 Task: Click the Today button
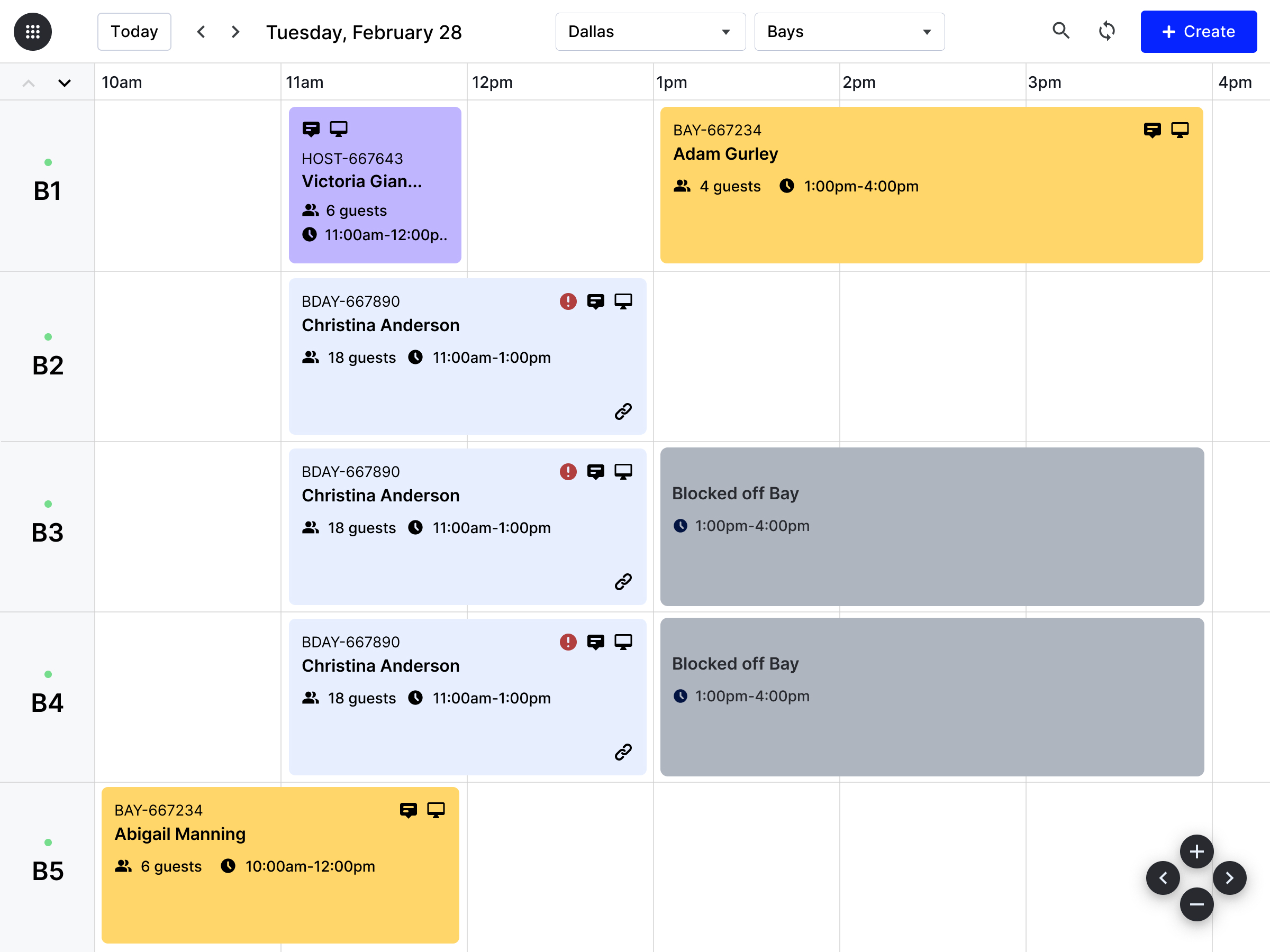pos(134,32)
